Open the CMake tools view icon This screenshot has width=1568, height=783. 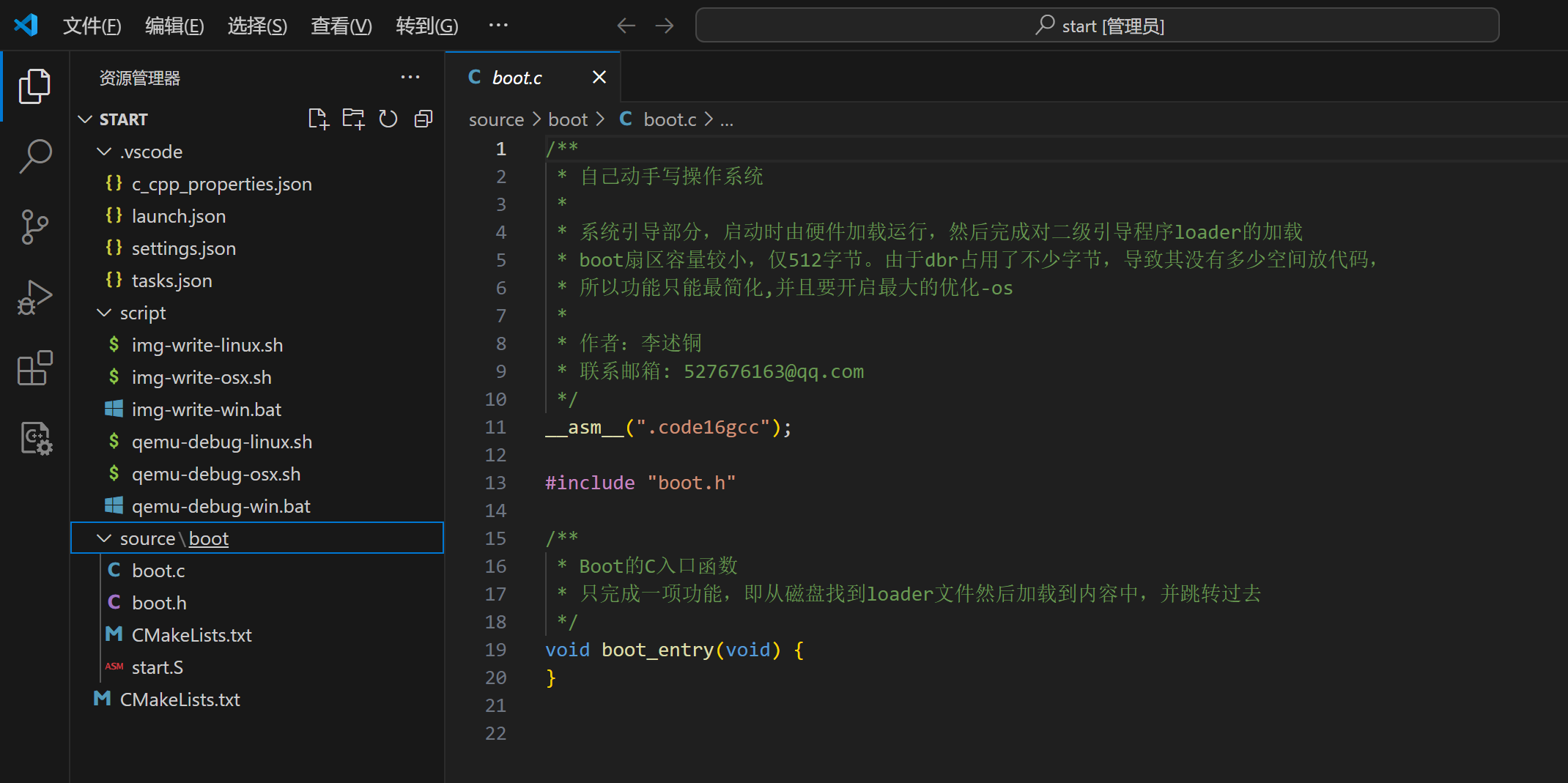click(34, 438)
